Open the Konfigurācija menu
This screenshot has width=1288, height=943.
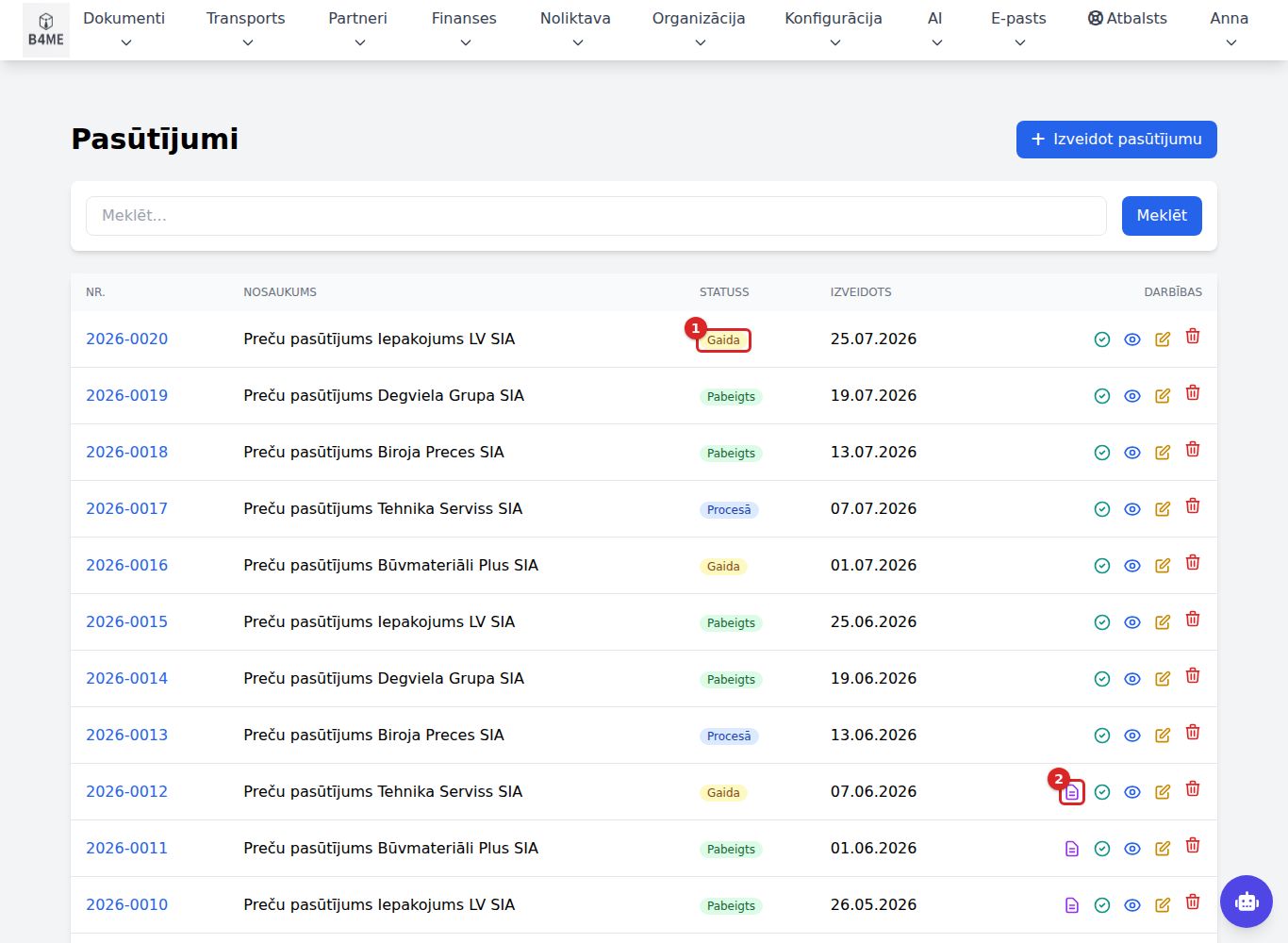pos(834,29)
